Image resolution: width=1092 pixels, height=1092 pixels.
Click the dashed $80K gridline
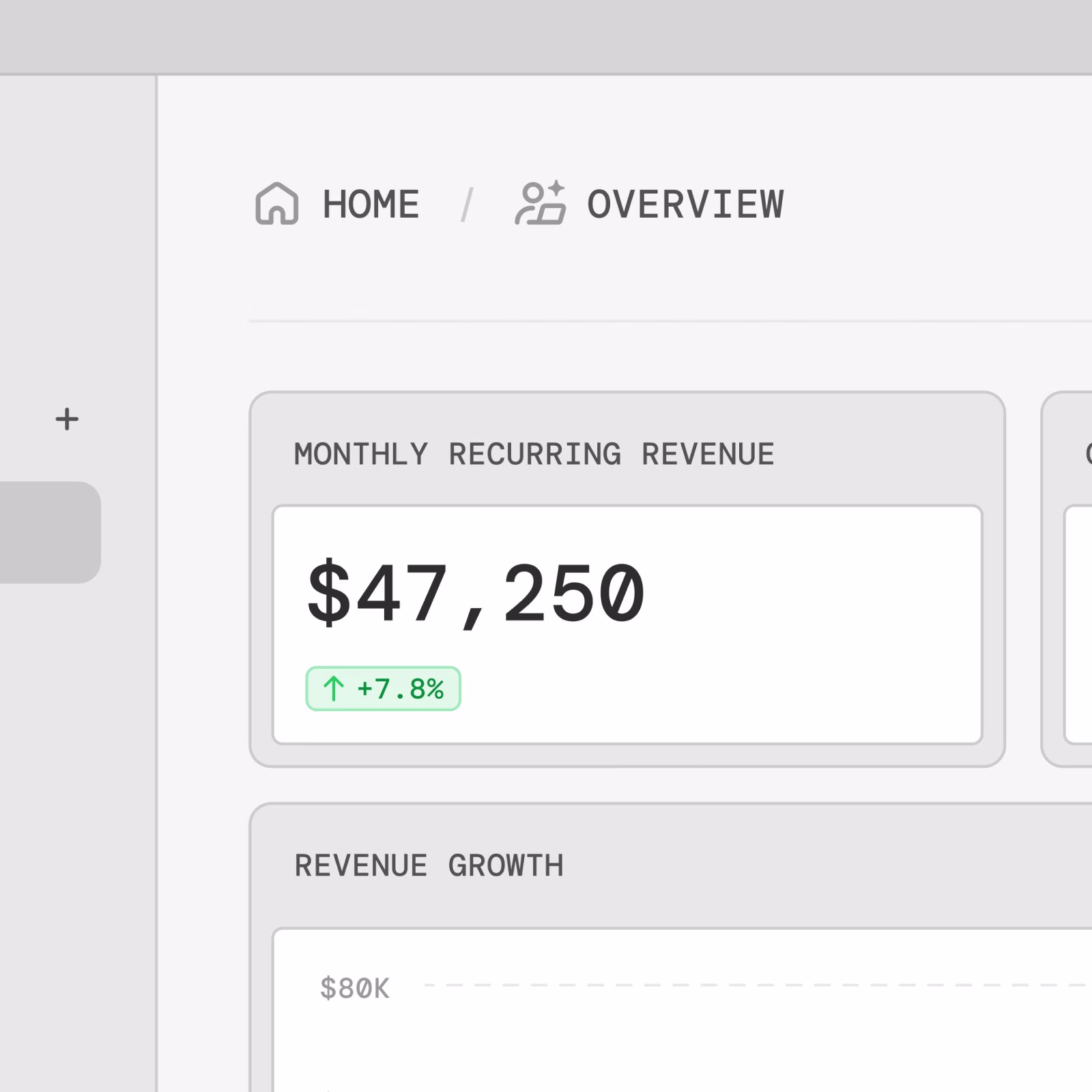pos(751,985)
